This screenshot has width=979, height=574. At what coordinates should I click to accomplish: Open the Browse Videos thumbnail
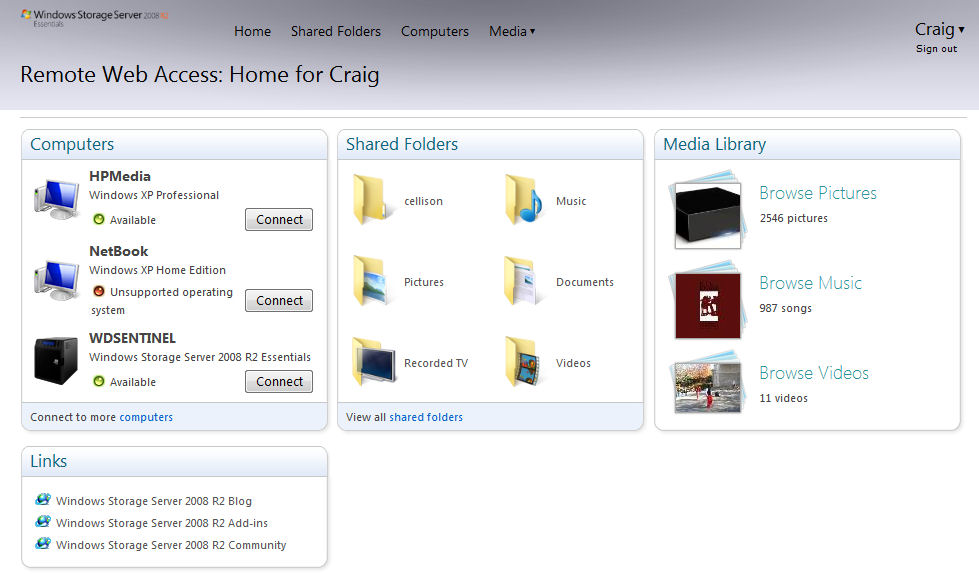[x=708, y=383]
